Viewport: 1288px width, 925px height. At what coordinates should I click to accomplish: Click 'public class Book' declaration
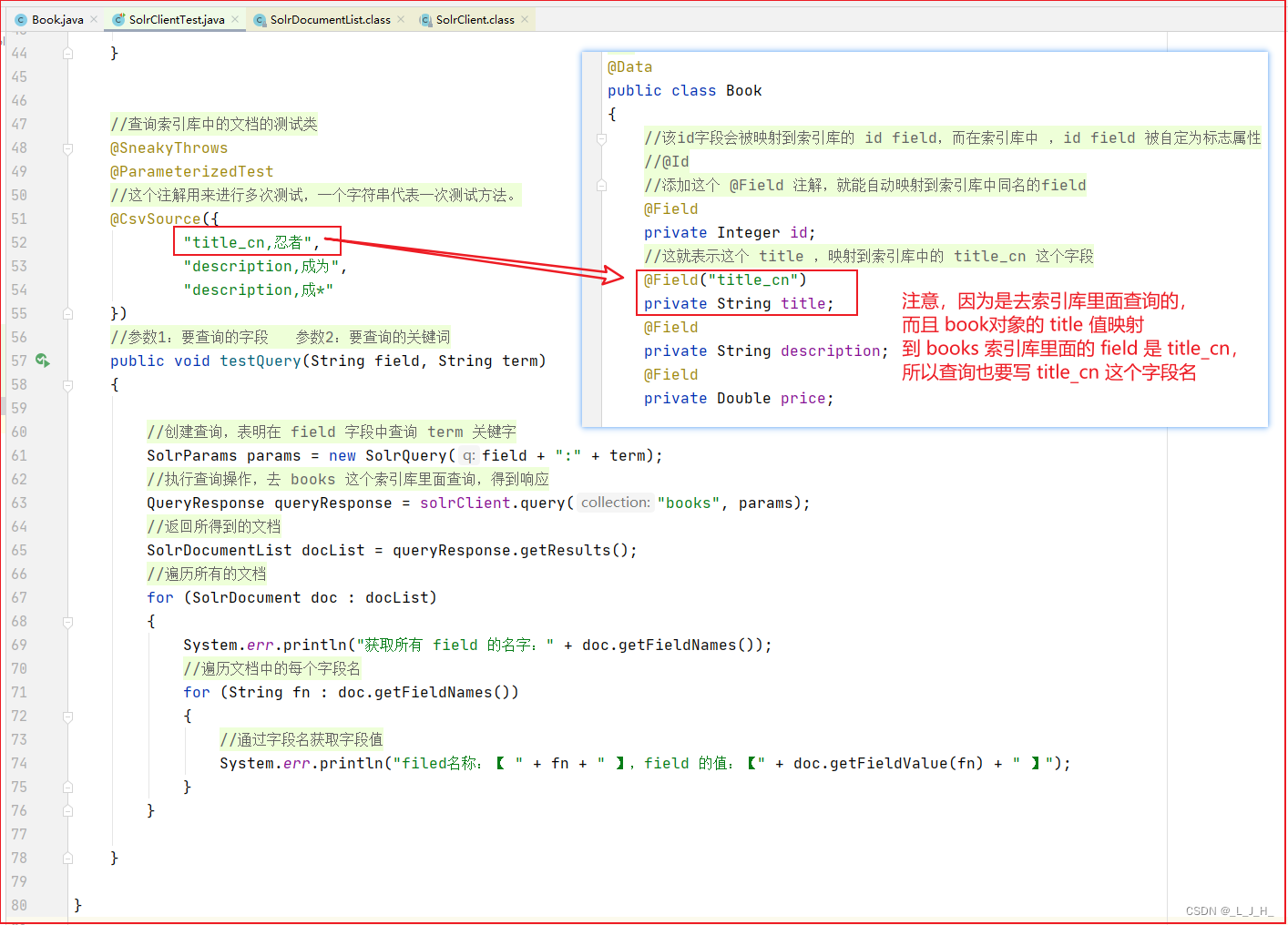pyautogui.click(x=685, y=90)
